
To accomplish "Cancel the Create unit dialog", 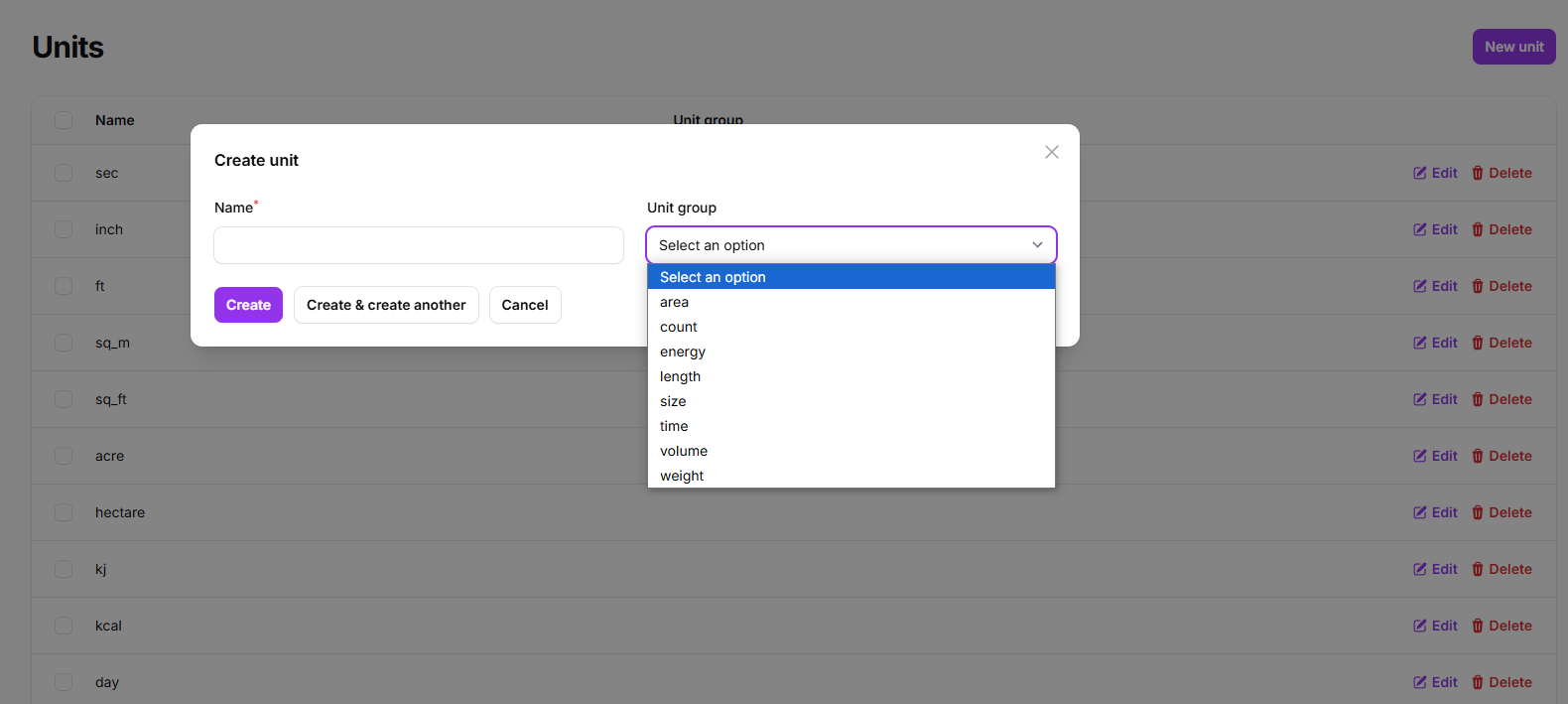I will pos(525,305).
